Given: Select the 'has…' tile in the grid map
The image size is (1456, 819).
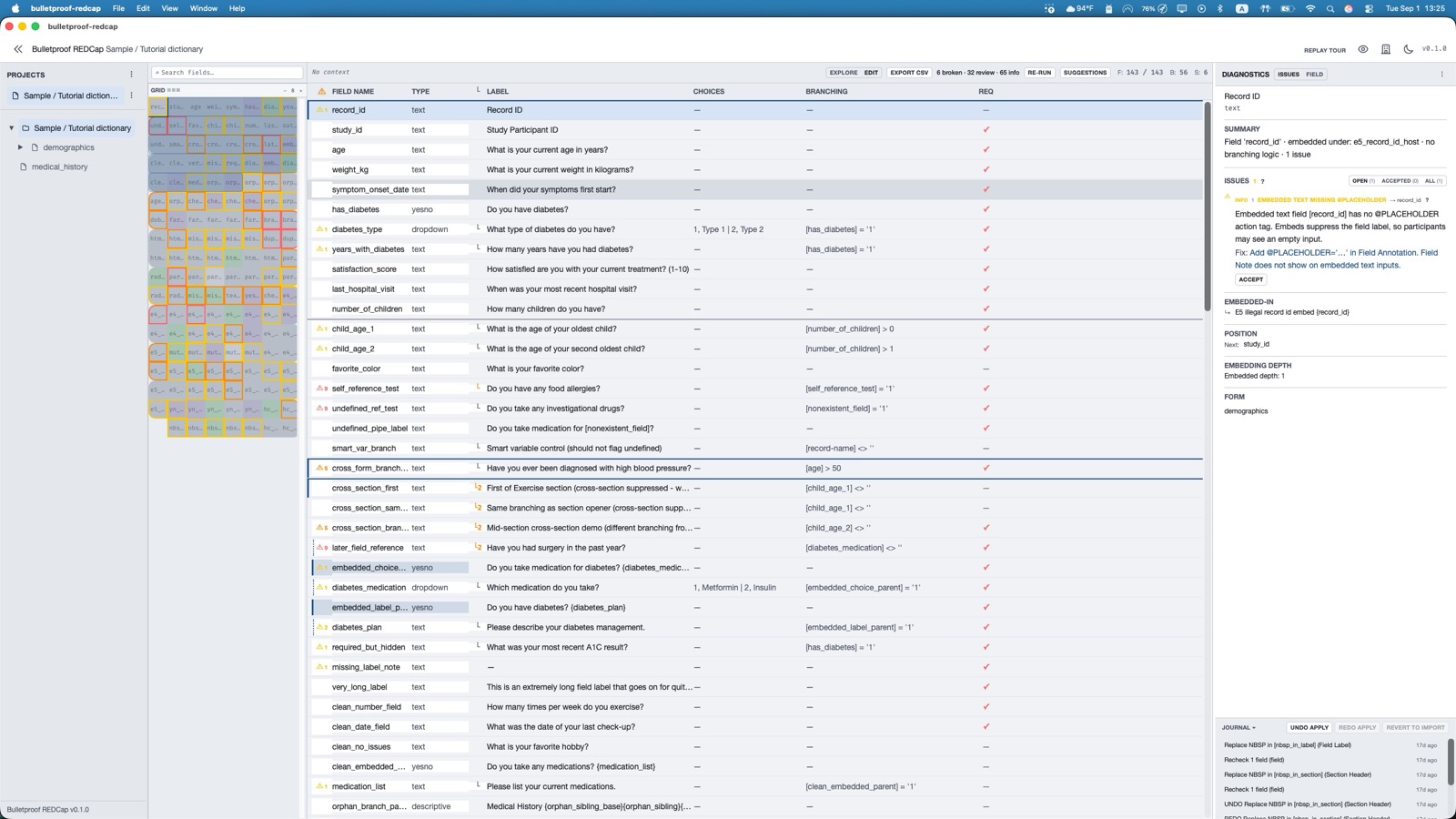Looking at the screenshot, I should [x=251, y=107].
